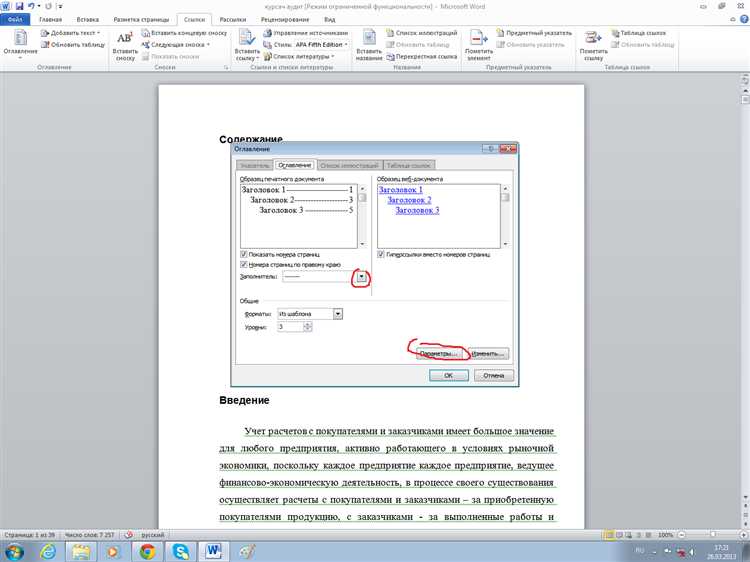Click Управление источниками
The height and width of the screenshot is (562, 750).
pyautogui.click(x=305, y=33)
